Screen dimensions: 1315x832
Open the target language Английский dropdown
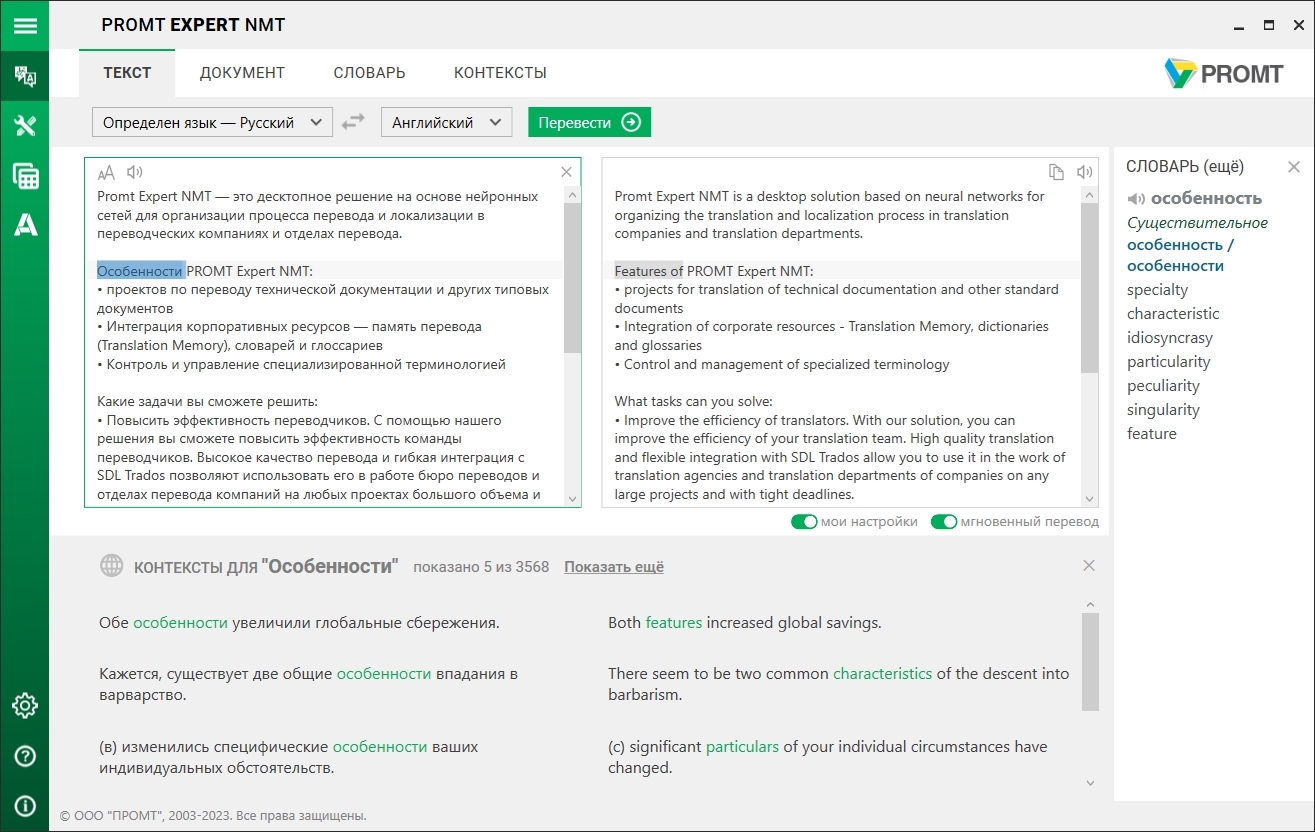pyautogui.click(x=446, y=122)
